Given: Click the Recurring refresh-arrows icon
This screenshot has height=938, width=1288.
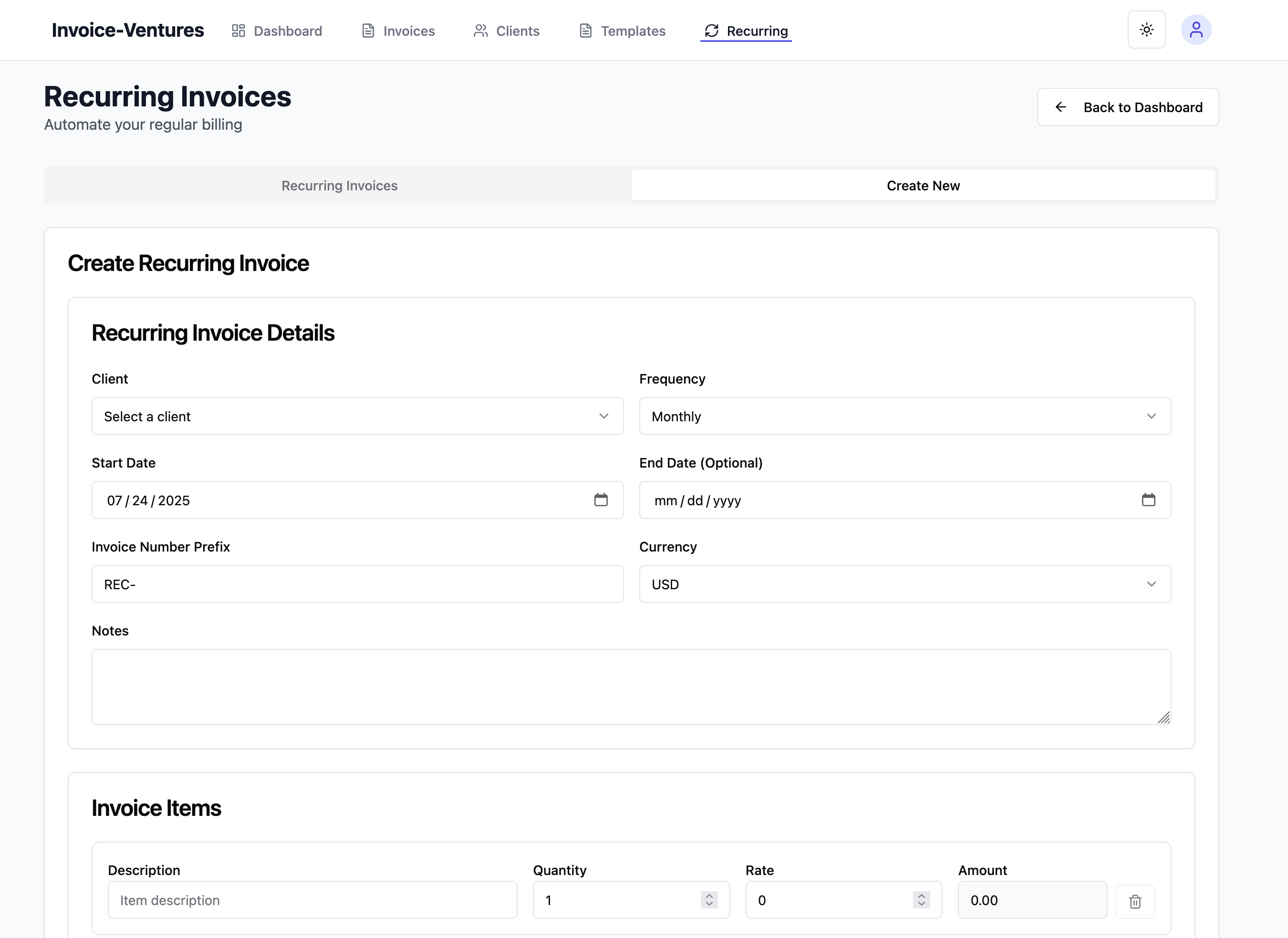Looking at the screenshot, I should point(712,31).
